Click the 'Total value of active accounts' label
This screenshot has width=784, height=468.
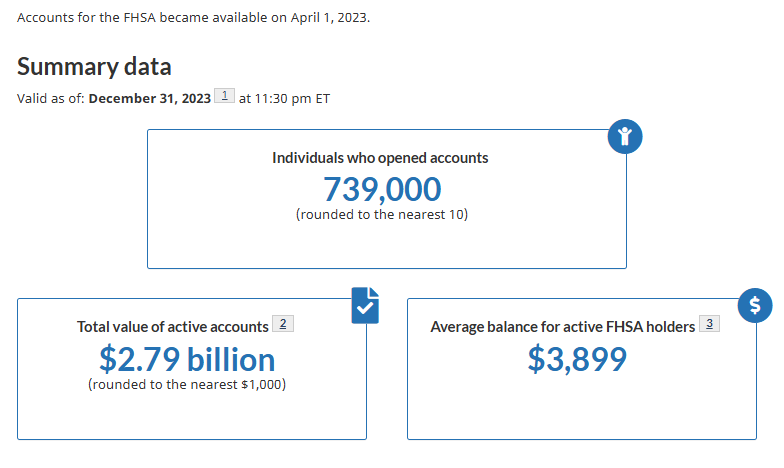click(173, 327)
